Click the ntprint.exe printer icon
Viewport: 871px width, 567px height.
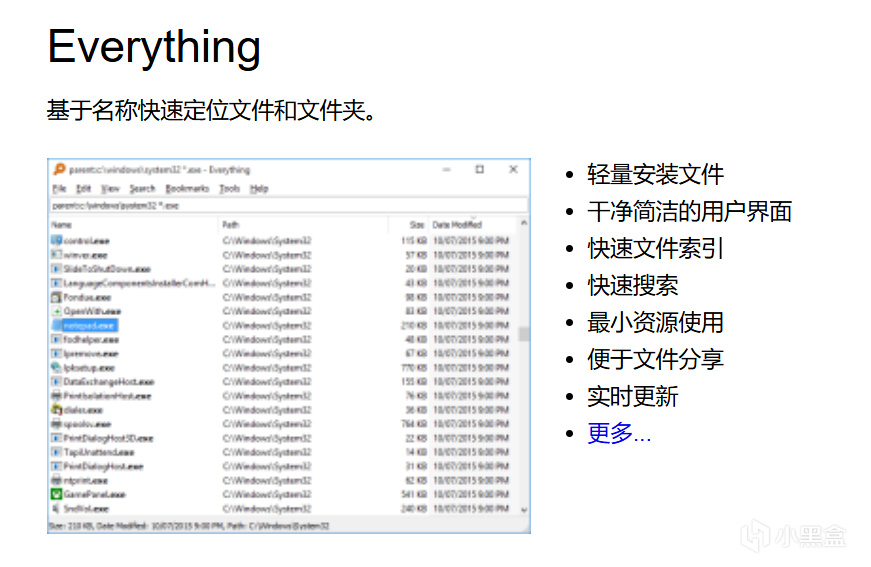pos(56,480)
